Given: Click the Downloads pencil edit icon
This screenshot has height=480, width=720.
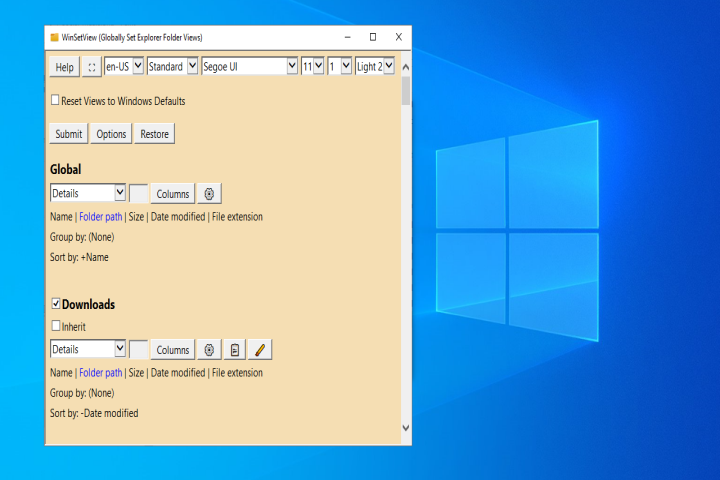Looking at the screenshot, I should click(x=260, y=350).
